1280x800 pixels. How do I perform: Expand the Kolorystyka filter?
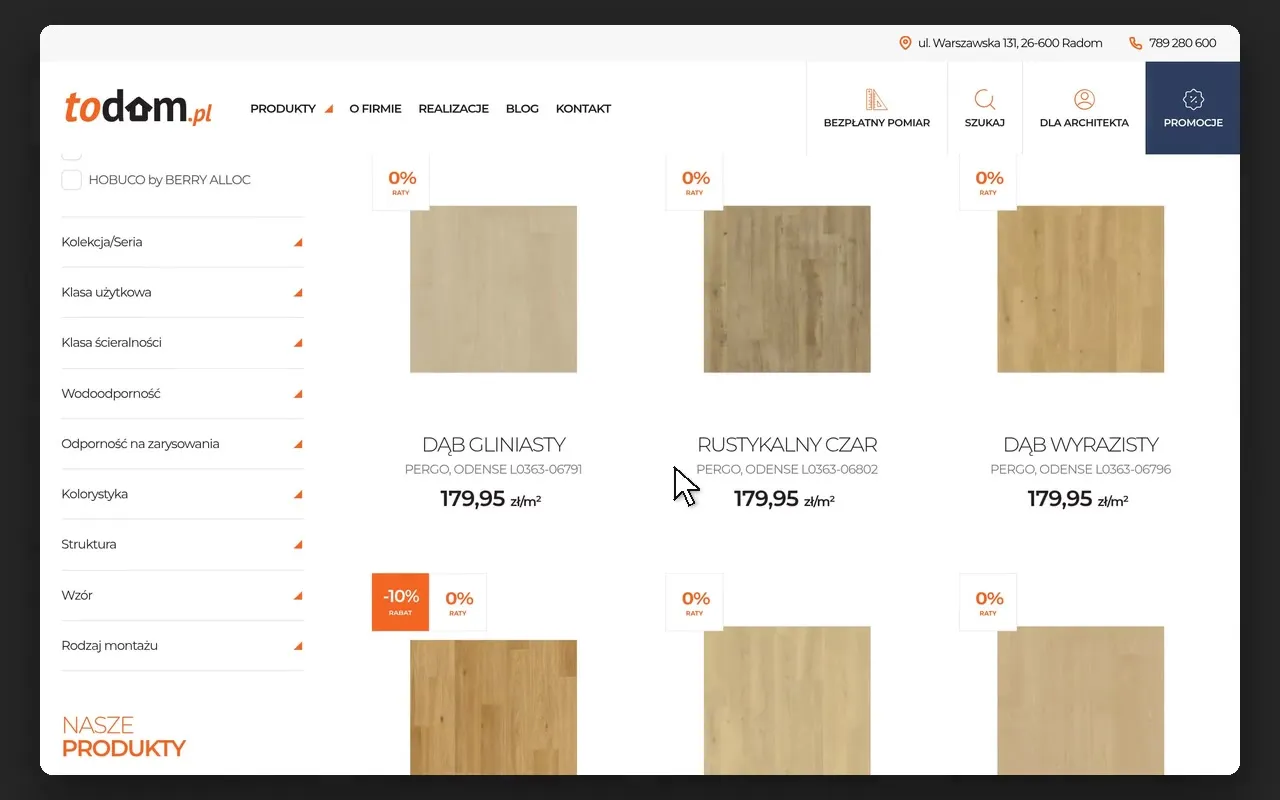coord(182,494)
